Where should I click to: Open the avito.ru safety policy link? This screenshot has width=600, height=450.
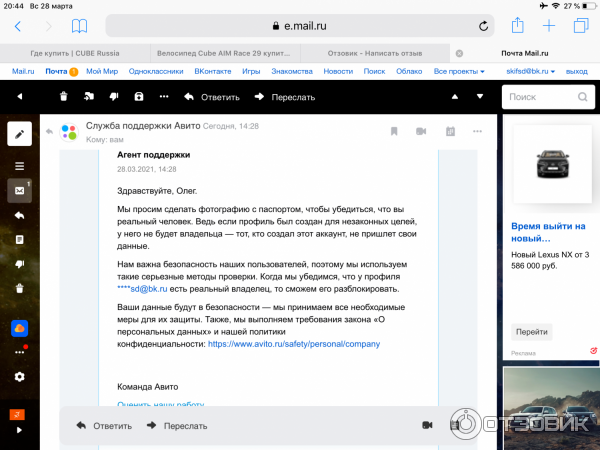pyautogui.click(x=294, y=344)
